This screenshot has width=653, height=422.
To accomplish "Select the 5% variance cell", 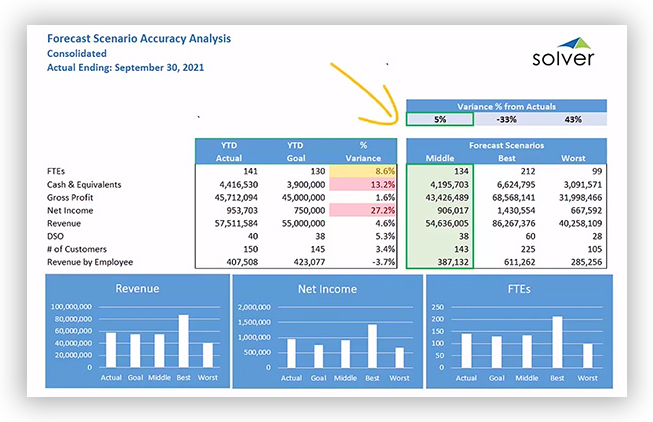I will [440, 119].
